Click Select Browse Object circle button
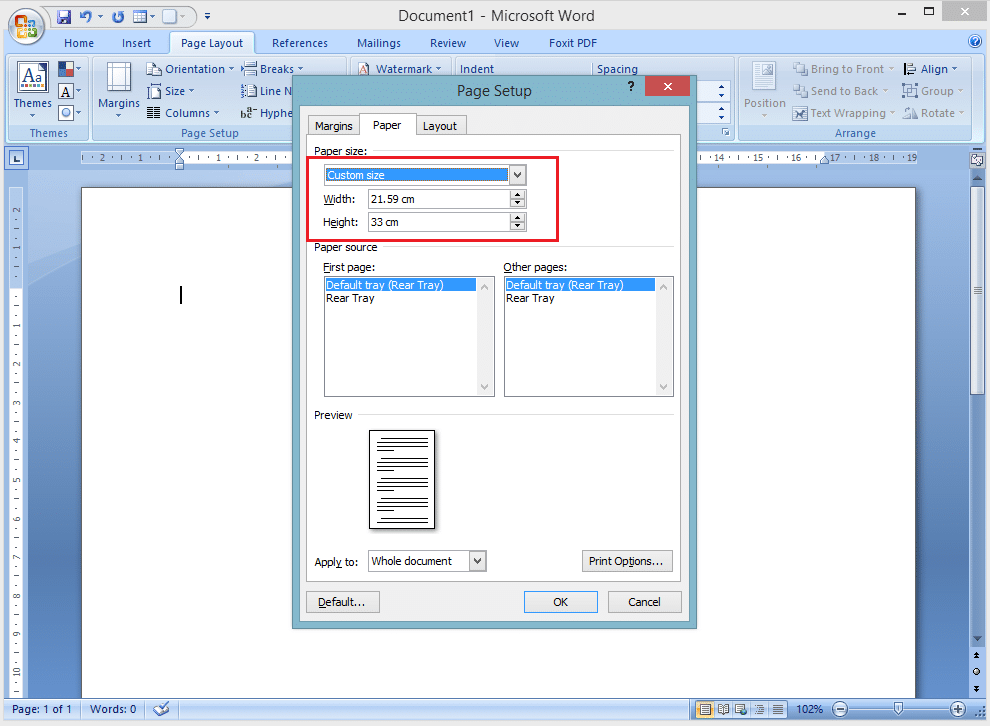This screenshot has height=726, width=990. 976,672
